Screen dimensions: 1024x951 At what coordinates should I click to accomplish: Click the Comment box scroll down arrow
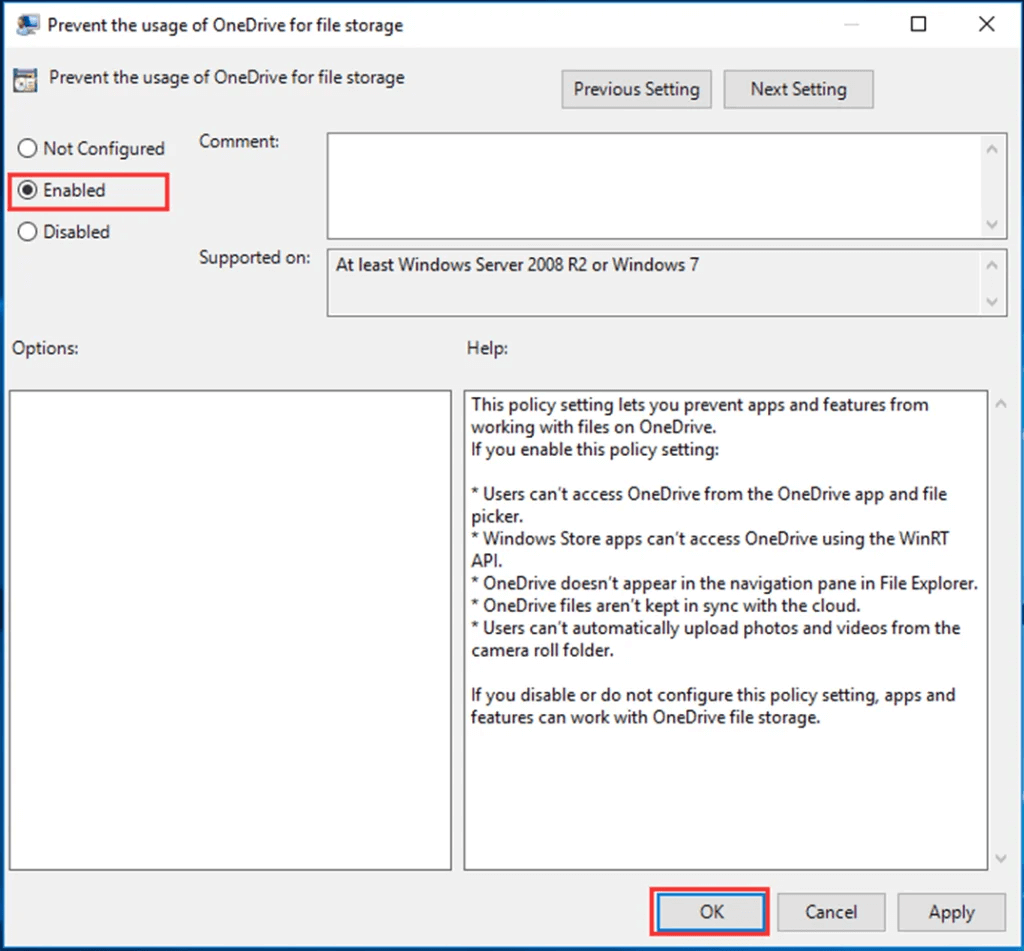992,224
